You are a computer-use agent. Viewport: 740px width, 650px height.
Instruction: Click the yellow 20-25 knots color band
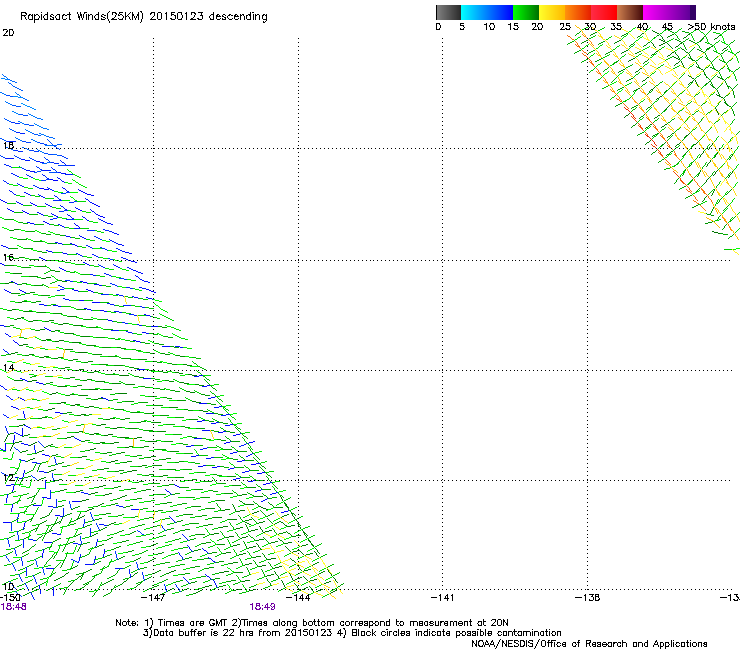(x=552, y=12)
